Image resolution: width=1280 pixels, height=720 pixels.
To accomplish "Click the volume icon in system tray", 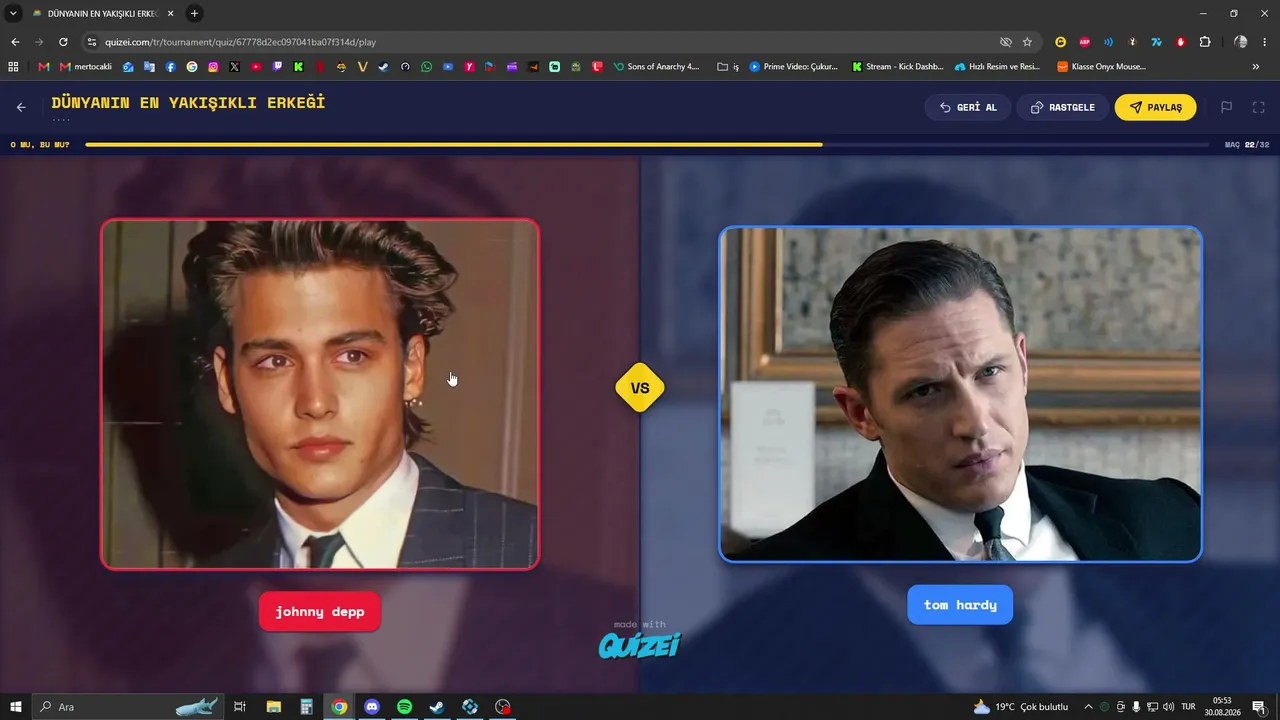I will (1169, 707).
